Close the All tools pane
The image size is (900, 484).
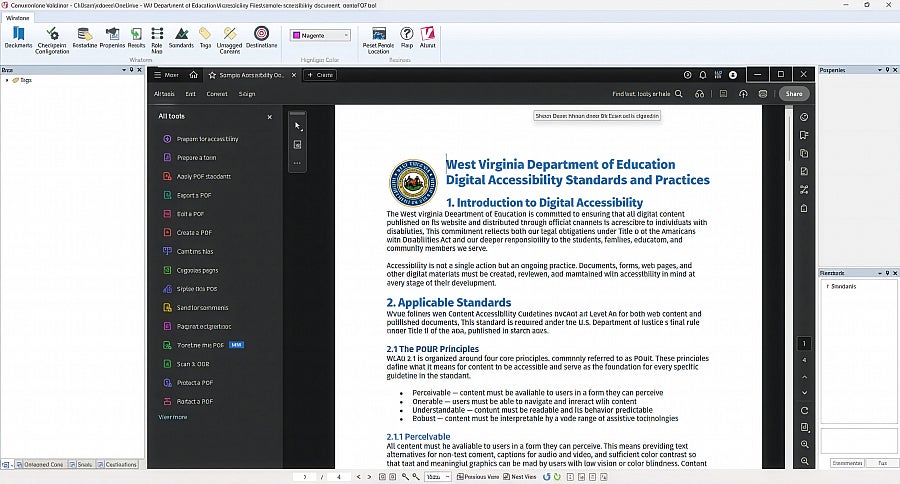click(x=269, y=117)
